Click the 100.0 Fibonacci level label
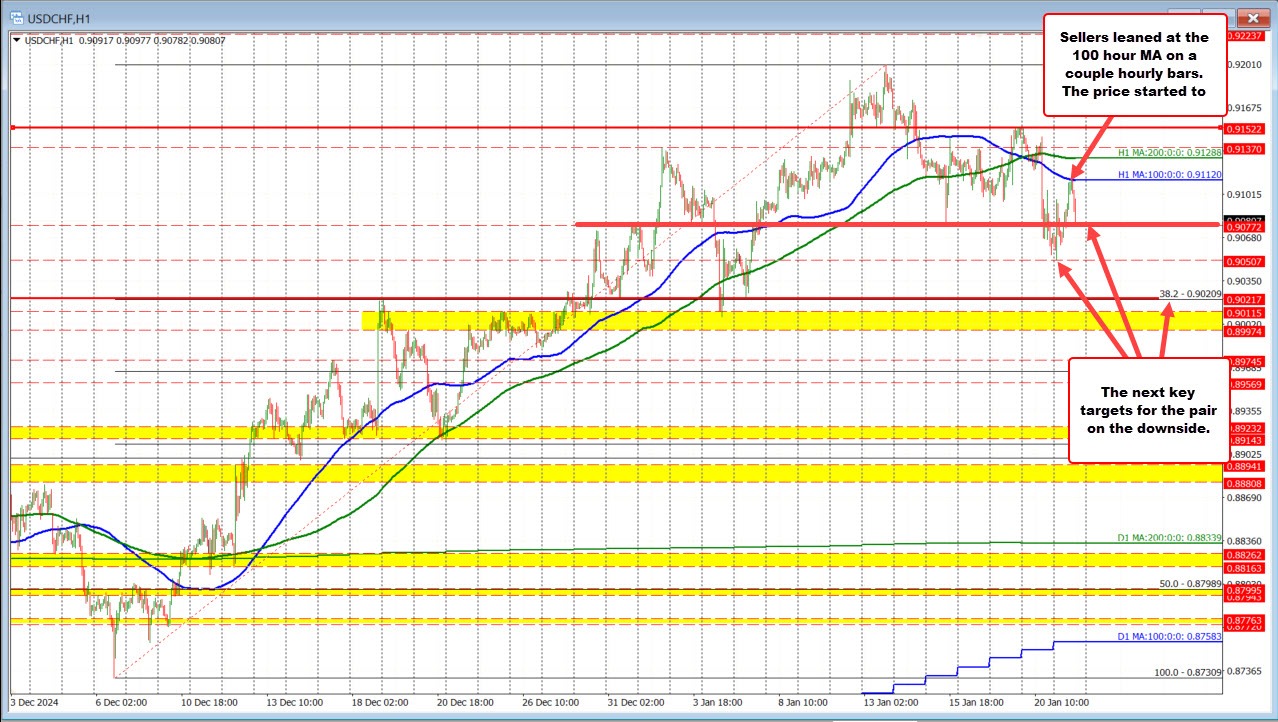 point(1188,673)
